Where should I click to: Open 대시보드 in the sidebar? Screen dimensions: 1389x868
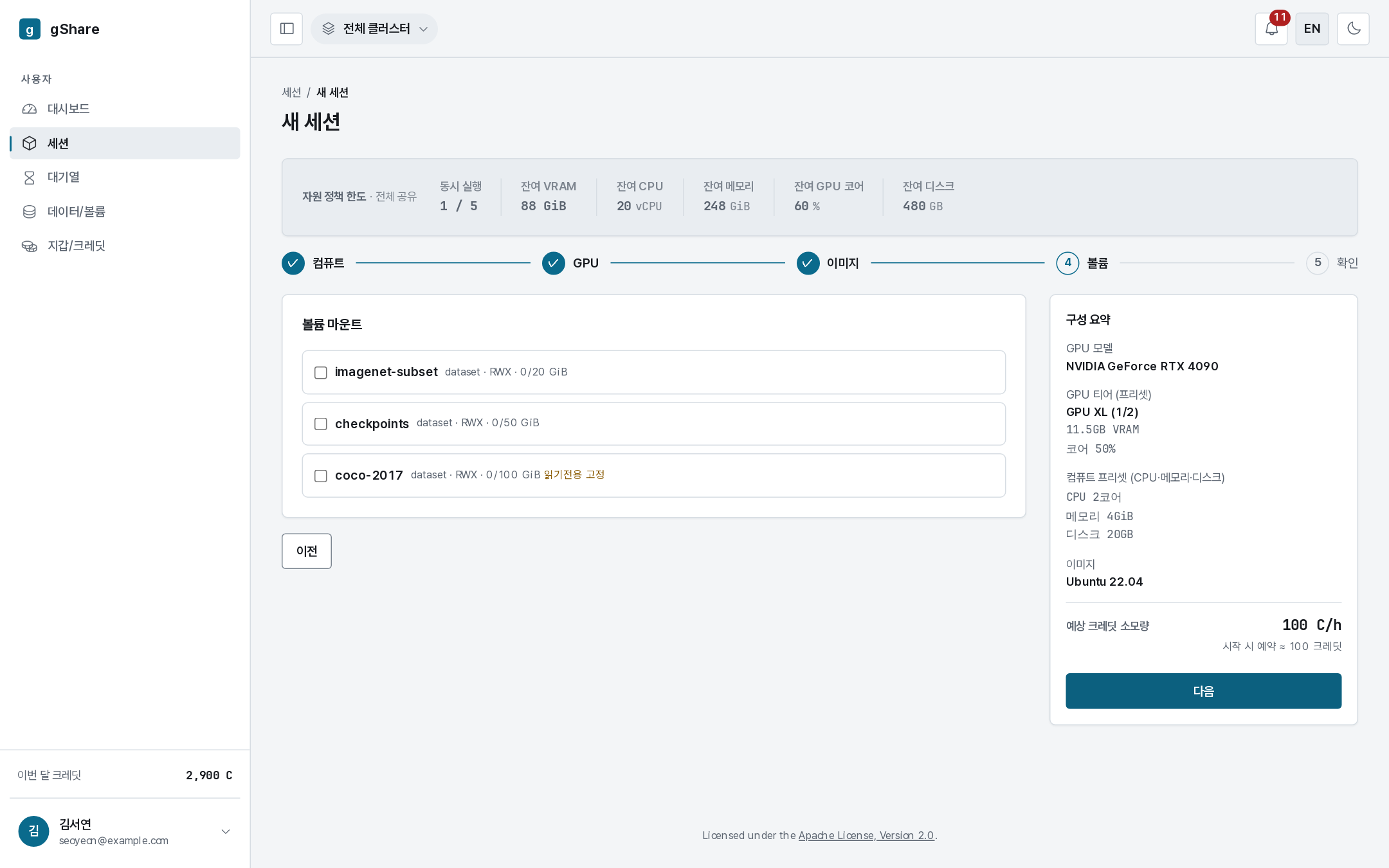(x=125, y=109)
